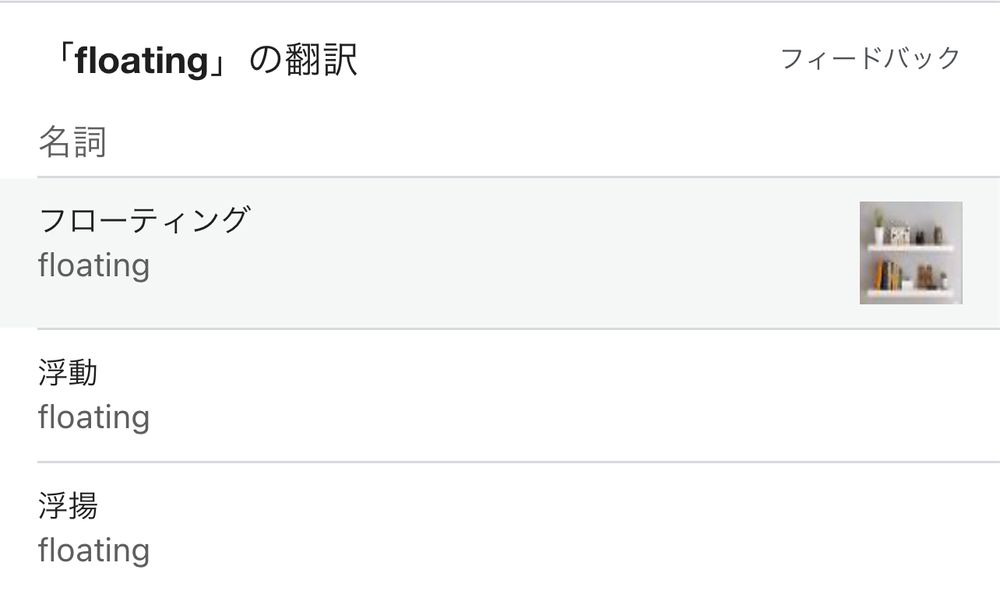Click divider between 浮動 and 浮揚
This screenshot has width=1000, height=611.
tap(500, 462)
